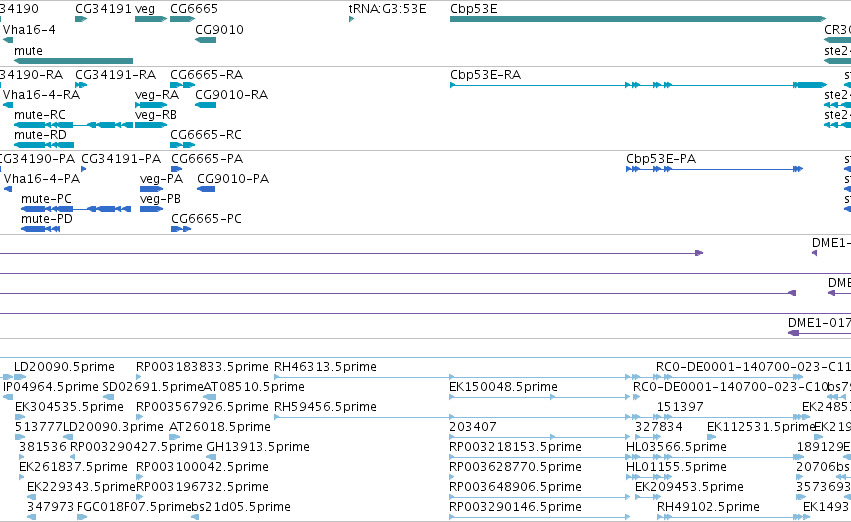Select the veg-PB protein glyph
This screenshot has height=522, width=851.
click(x=151, y=209)
